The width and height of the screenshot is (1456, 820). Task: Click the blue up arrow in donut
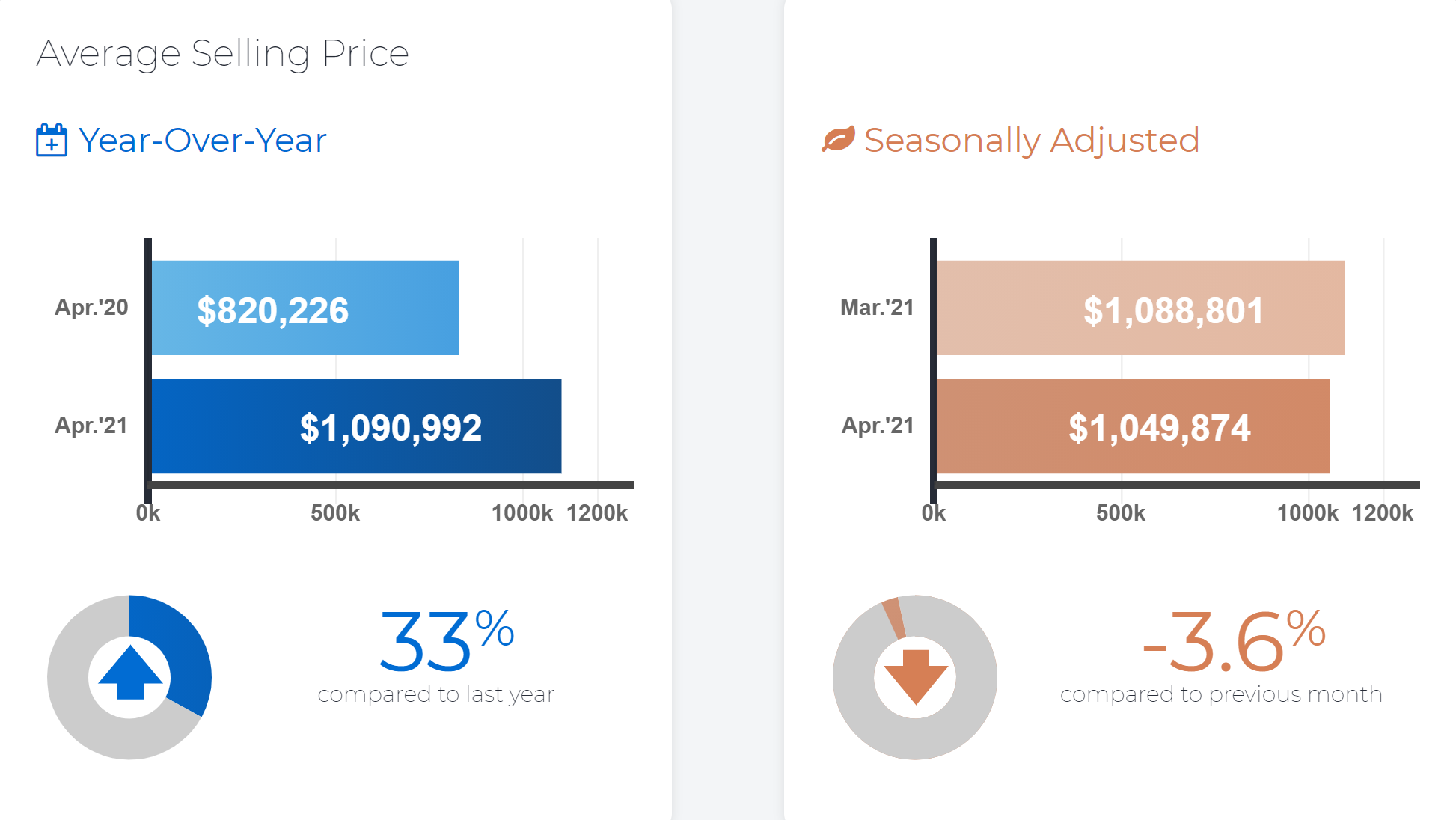point(130,673)
